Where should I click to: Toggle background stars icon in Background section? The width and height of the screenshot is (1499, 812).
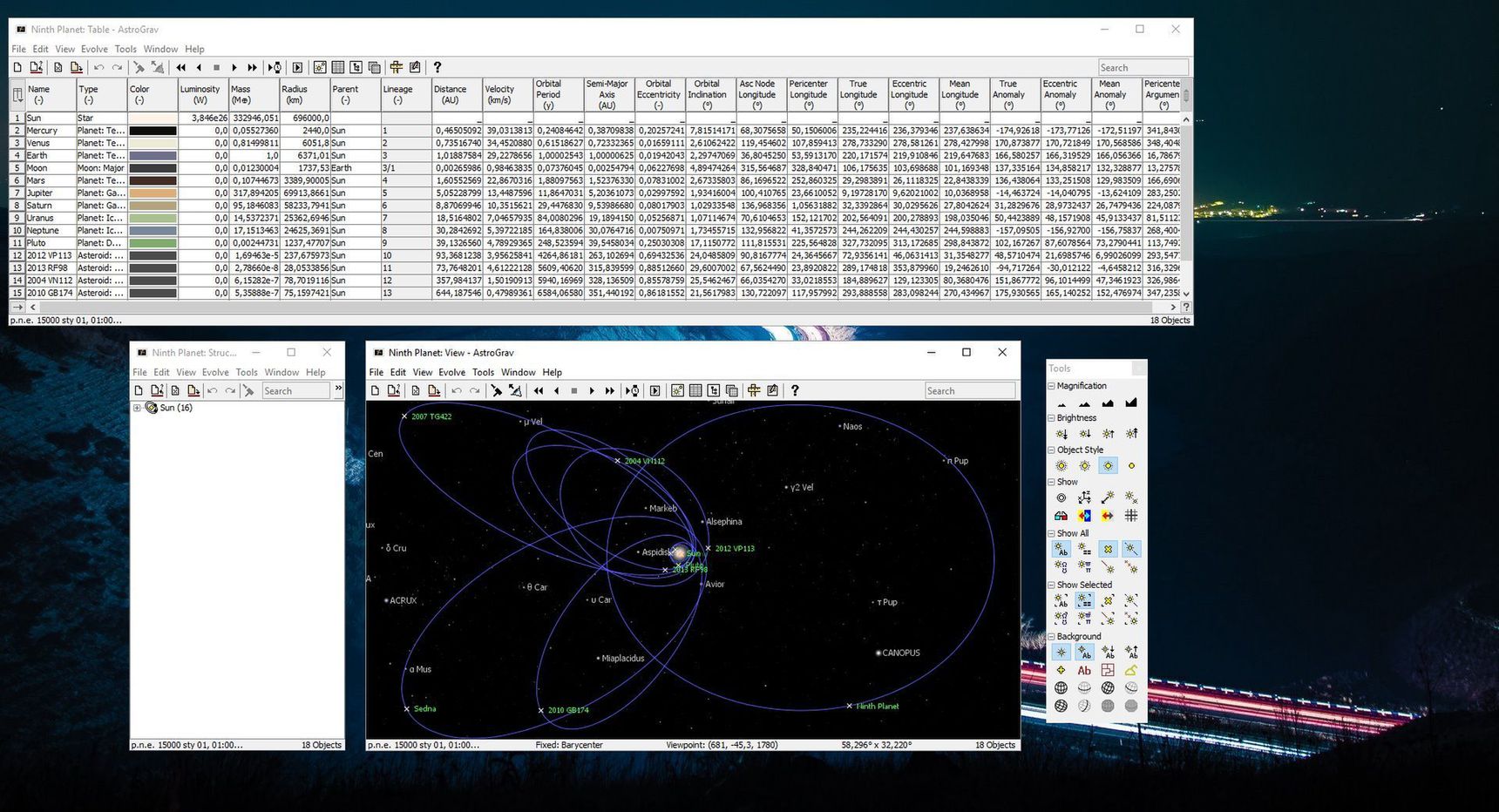coord(1062,653)
